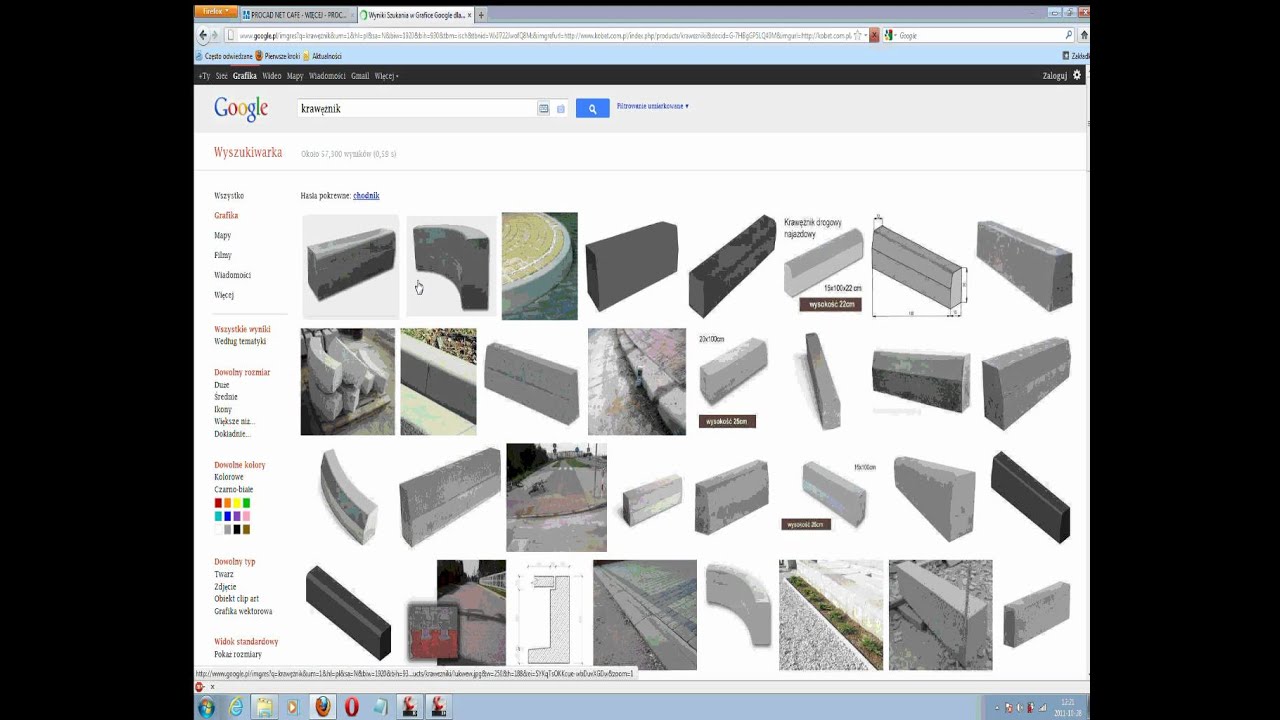Click the browser forward arrow

[214, 35]
